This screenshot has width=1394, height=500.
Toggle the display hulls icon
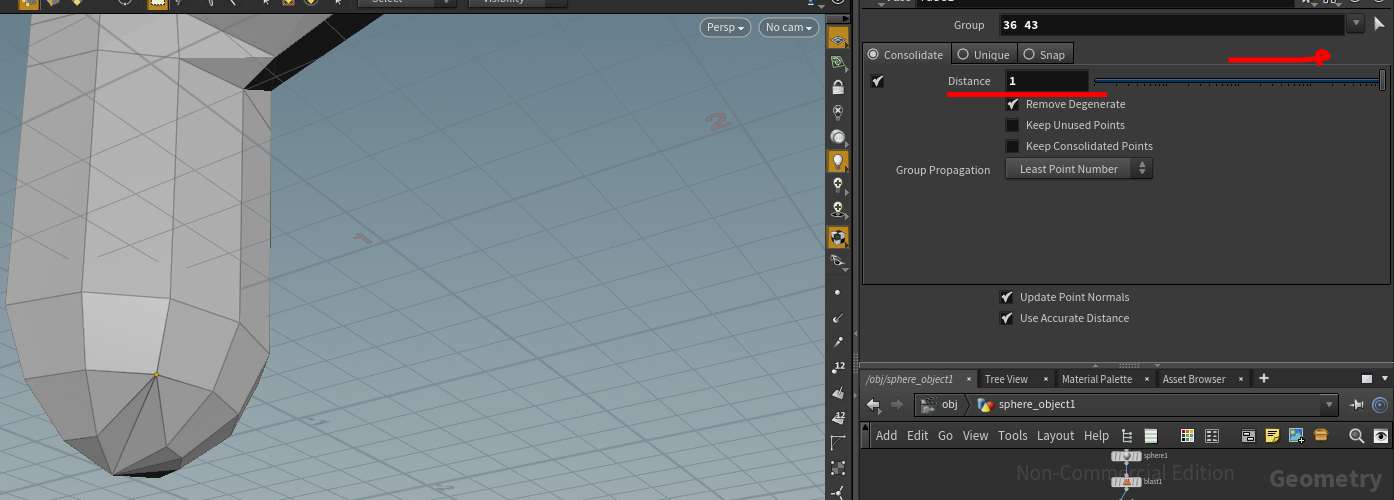click(x=838, y=442)
